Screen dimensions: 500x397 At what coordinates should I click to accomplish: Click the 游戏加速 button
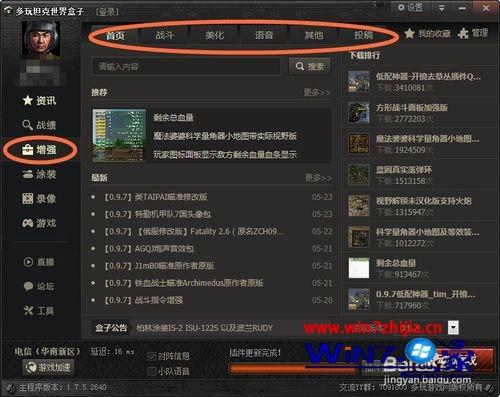click(48, 367)
